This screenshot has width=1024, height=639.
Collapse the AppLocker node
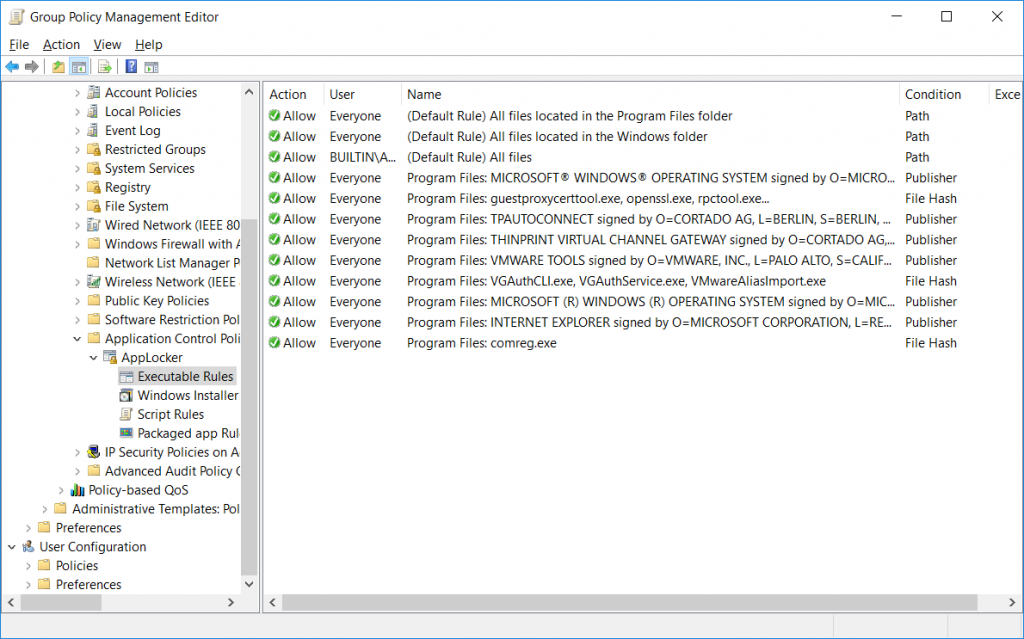click(x=93, y=357)
